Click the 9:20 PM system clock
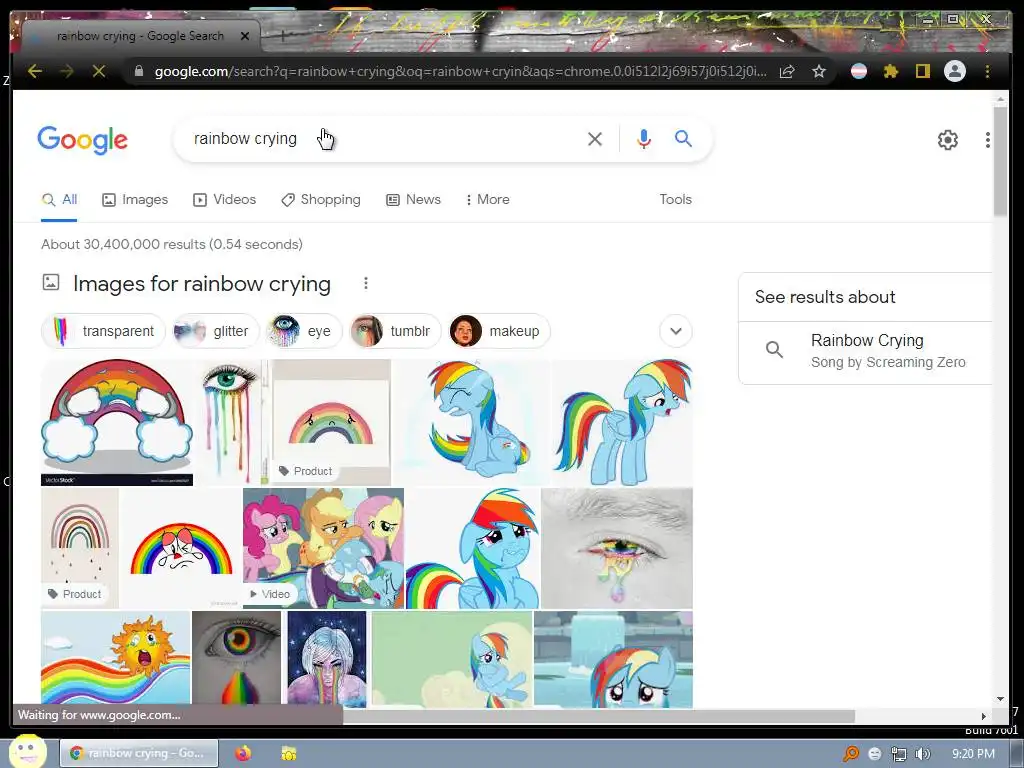Screen dimensions: 1024x768 [973, 754]
